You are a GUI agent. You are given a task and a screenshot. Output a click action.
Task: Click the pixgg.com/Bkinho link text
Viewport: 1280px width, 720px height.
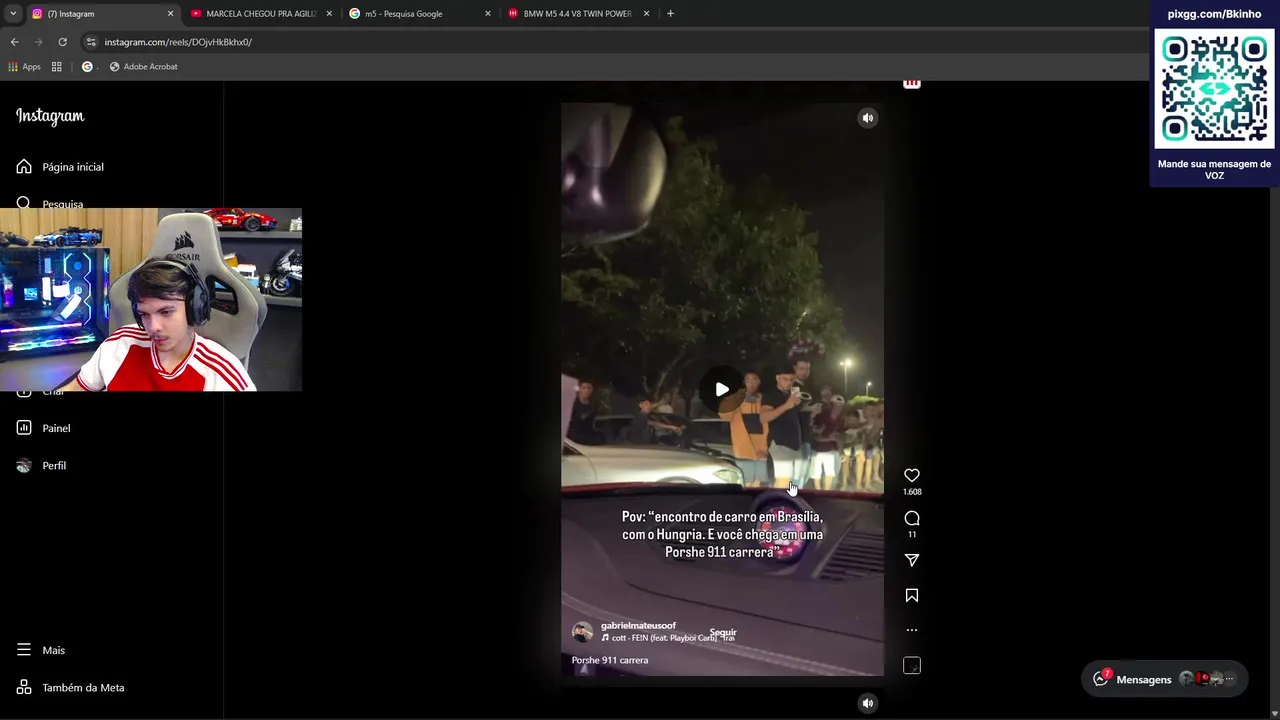(1214, 14)
